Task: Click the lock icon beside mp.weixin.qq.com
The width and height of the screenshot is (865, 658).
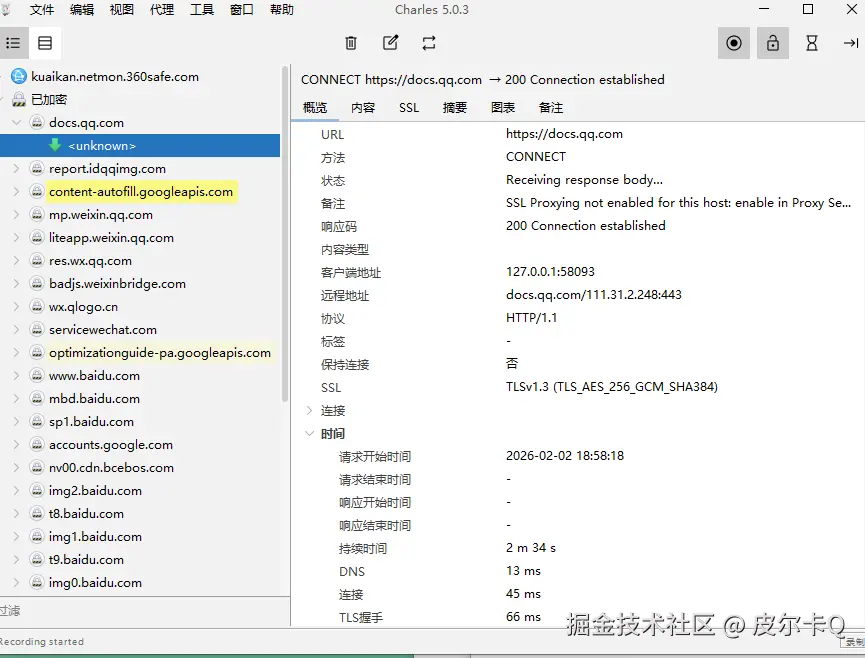Action: click(x=37, y=215)
